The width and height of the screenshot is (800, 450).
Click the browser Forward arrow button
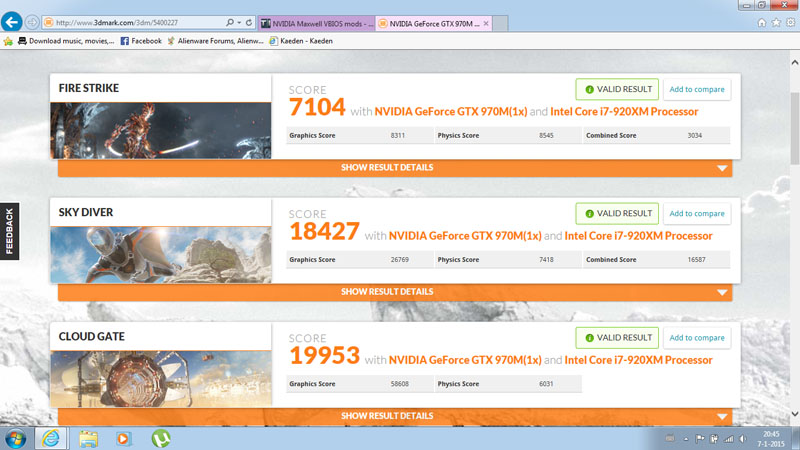click(x=32, y=22)
